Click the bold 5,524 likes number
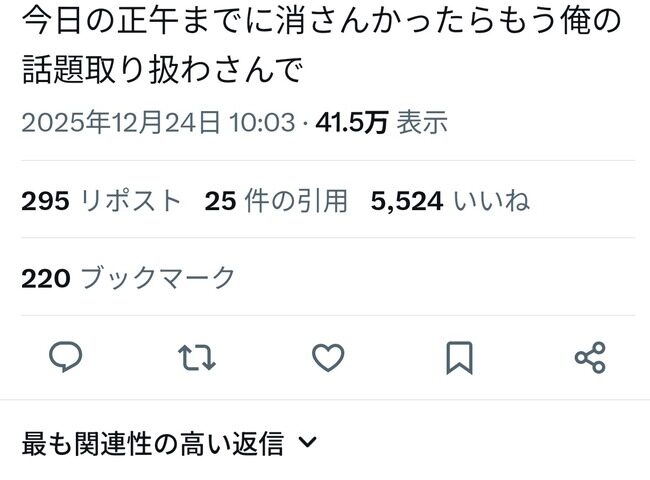The height and width of the screenshot is (480, 650). point(407,202)
